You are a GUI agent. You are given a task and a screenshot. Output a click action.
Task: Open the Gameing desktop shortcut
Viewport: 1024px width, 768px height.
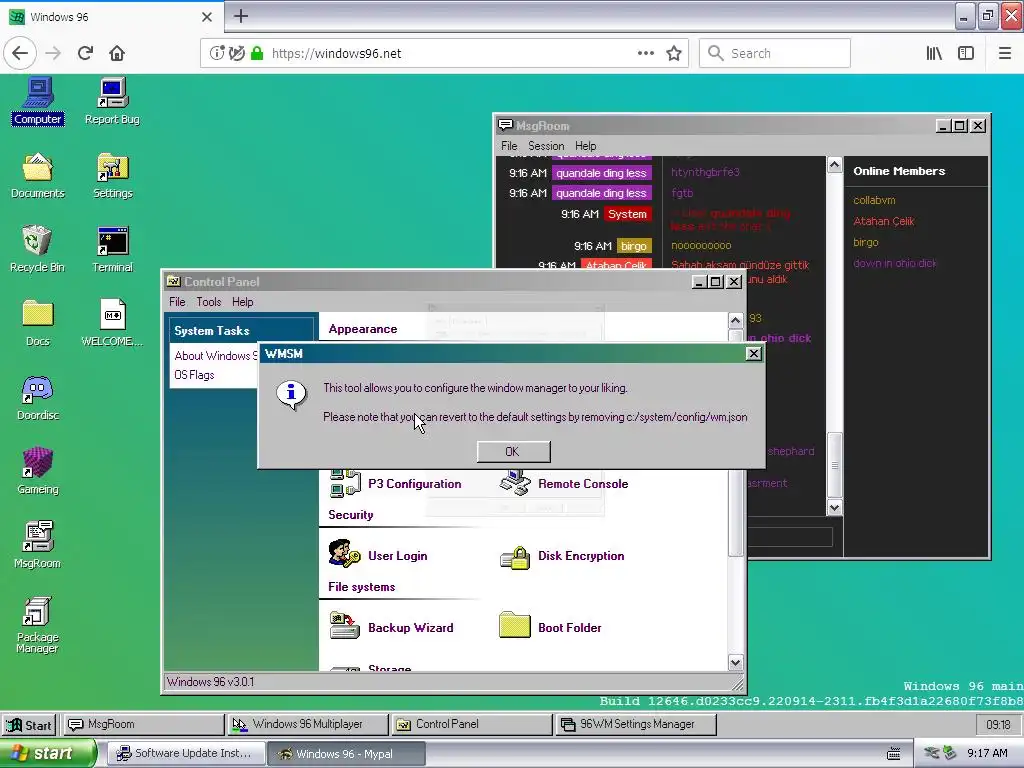click(x=37, y=471)
